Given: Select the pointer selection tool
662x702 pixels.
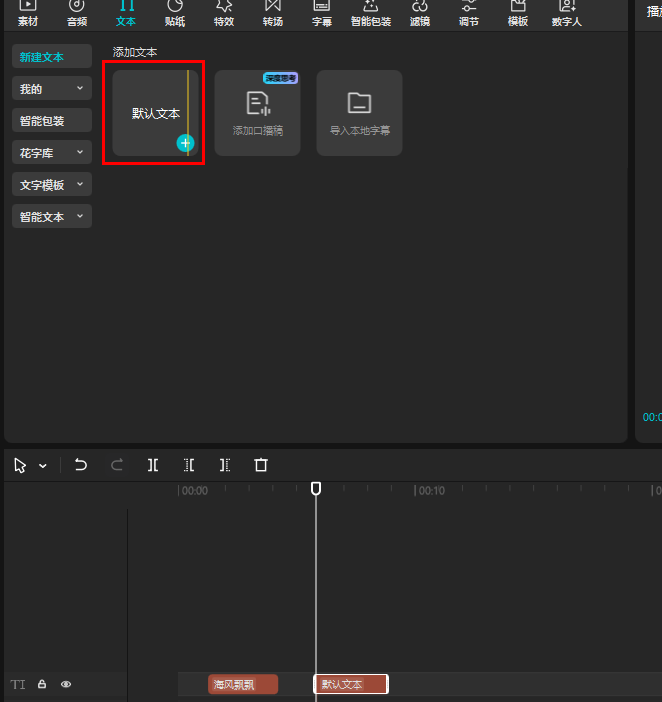Looking at the screenshot, I should tap(20, 465).
